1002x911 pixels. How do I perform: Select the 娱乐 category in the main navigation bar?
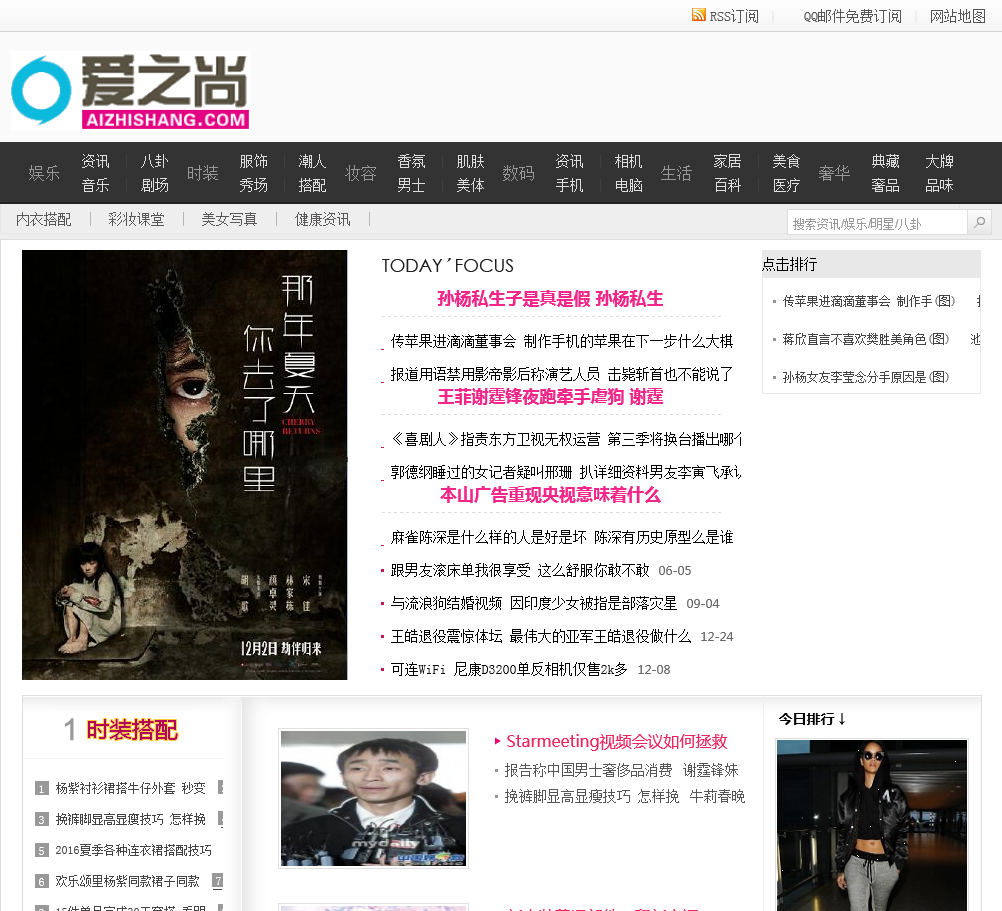point(44,173)
